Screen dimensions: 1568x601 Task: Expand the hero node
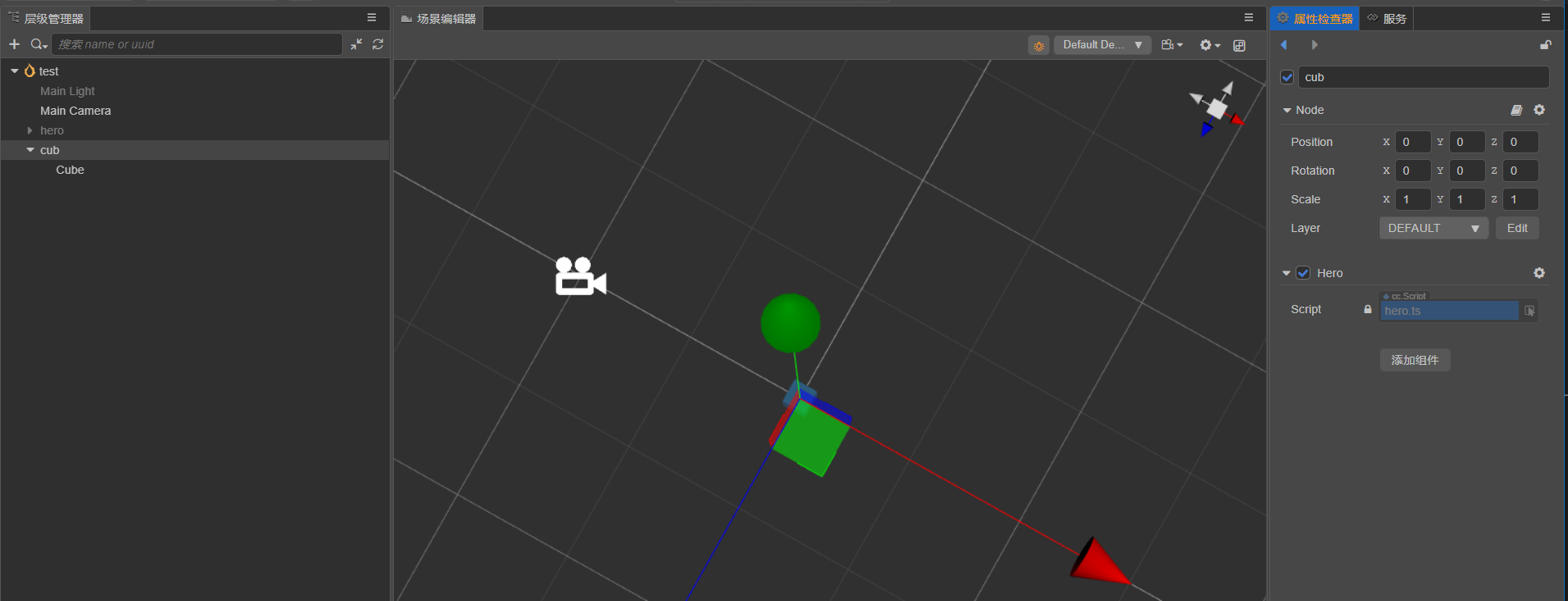(x=30, y=130)
